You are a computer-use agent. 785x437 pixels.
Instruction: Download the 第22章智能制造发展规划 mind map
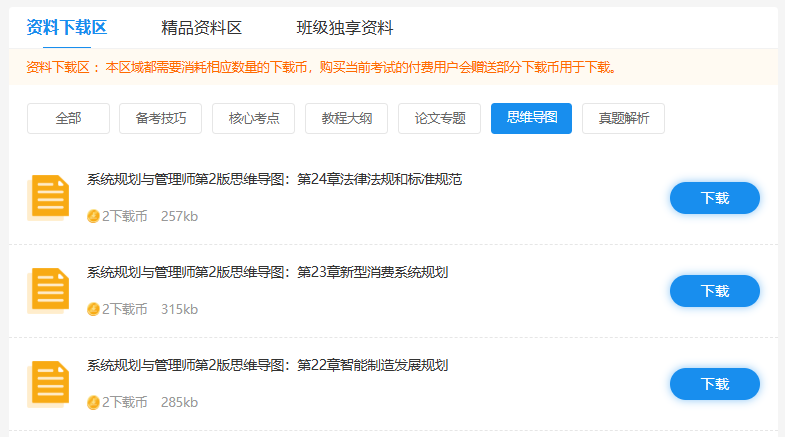714,384
